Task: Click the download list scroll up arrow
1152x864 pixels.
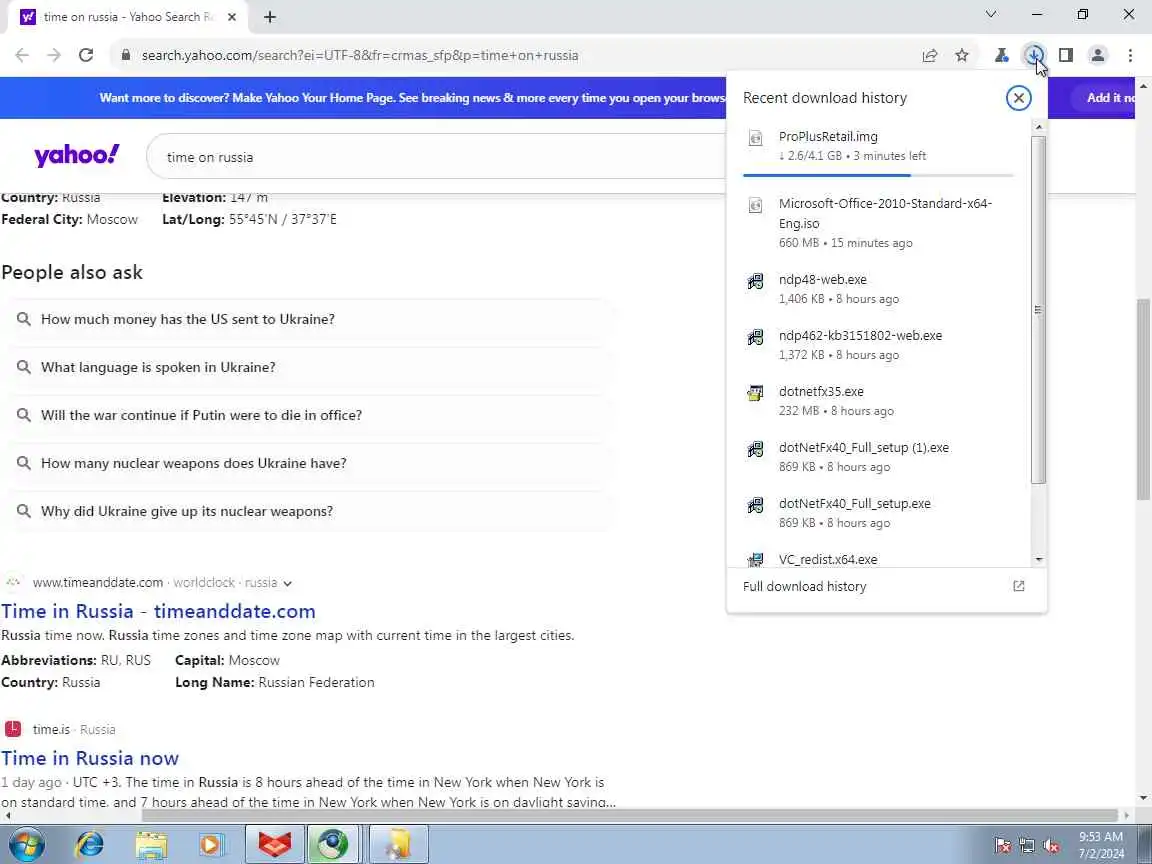Action: click(1038, 127)
